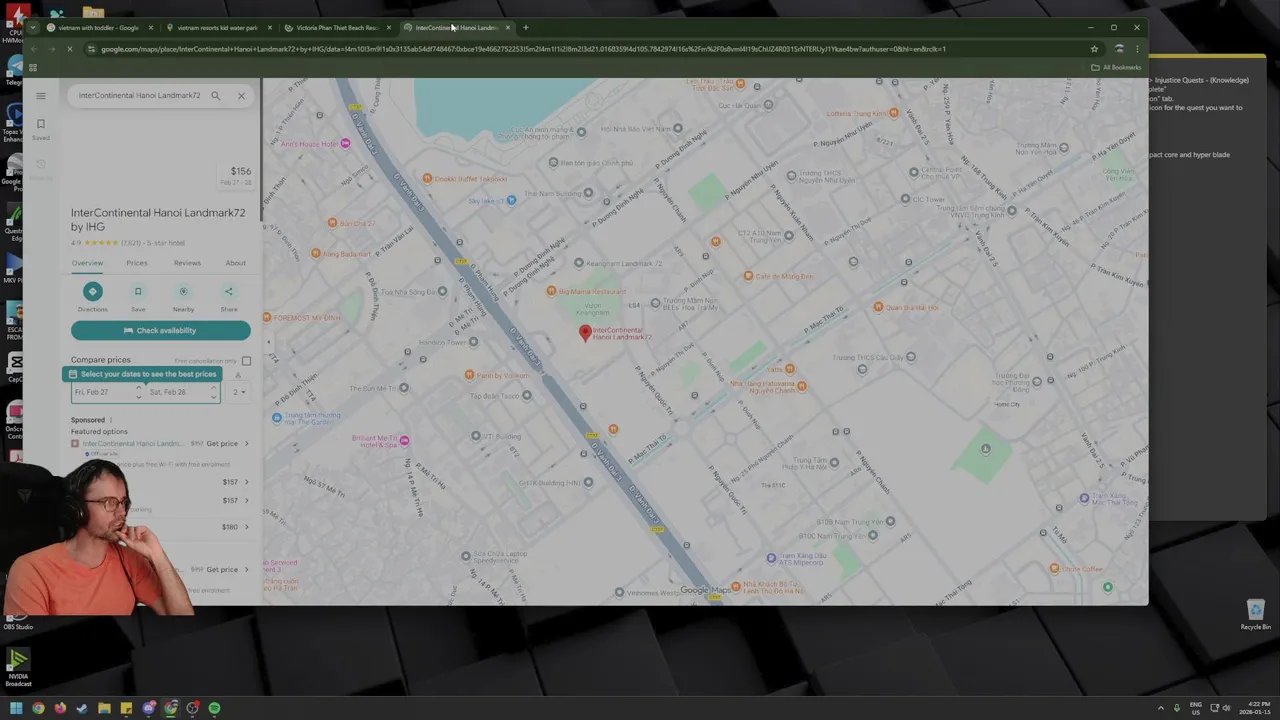This screenshot has height=720, width=1280.
Task: Open the browser tab search dropdown
Action: pos(33,28)
